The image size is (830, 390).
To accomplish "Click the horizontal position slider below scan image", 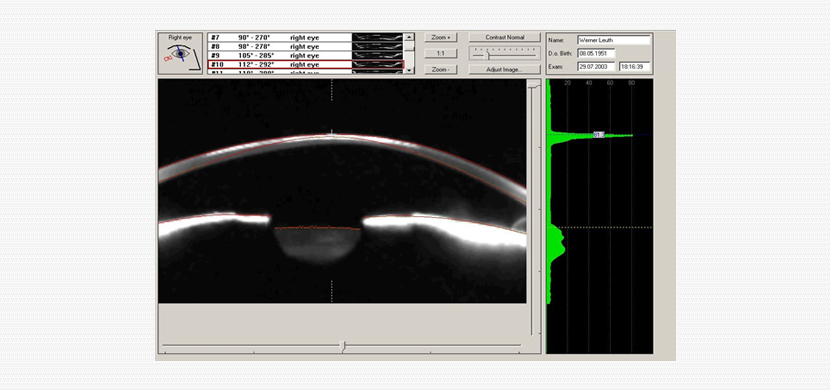I will point(342,346).
